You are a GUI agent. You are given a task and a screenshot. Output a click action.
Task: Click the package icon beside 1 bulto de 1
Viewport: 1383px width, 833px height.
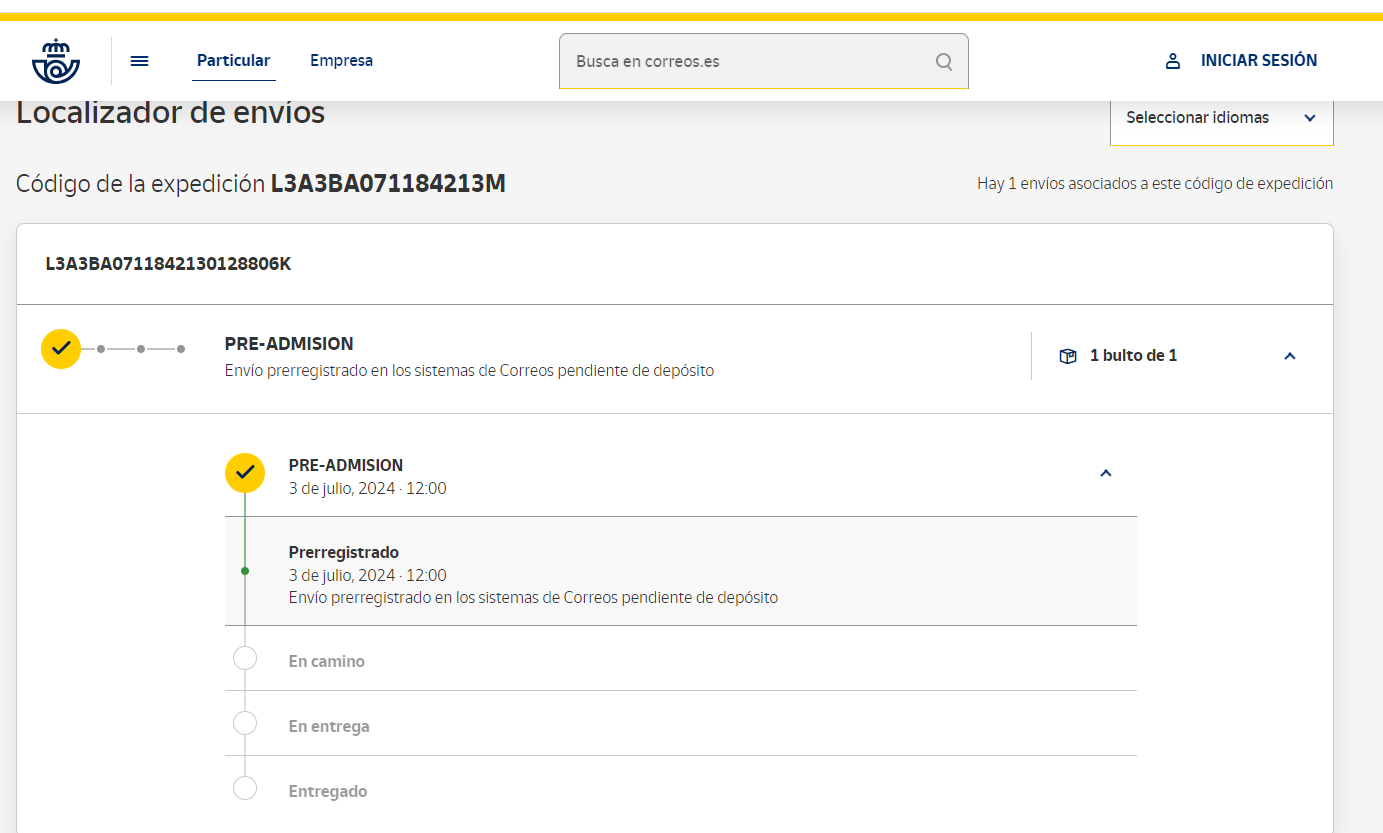coord(1068,356)
